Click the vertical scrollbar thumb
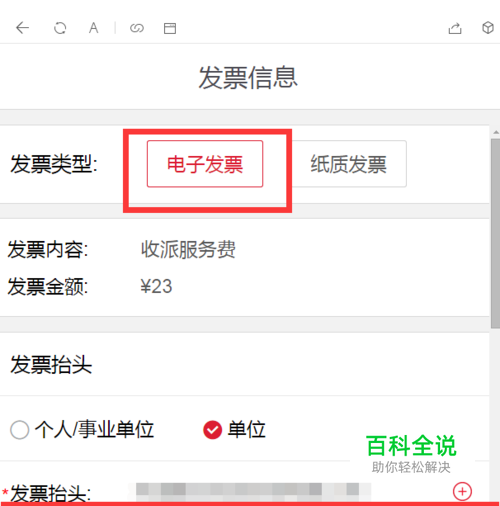Screen dimensions: 500x506 [496, 233]
